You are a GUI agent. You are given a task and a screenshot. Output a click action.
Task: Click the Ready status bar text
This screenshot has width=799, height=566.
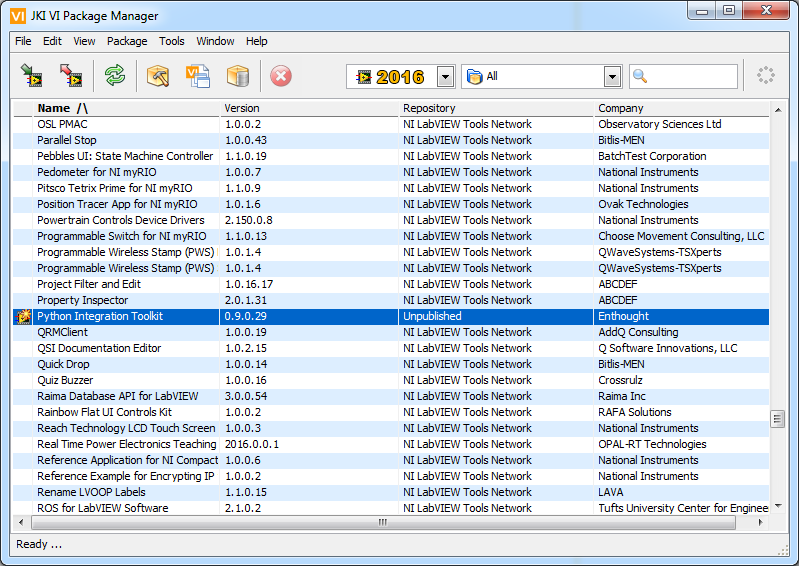point(39,544)
